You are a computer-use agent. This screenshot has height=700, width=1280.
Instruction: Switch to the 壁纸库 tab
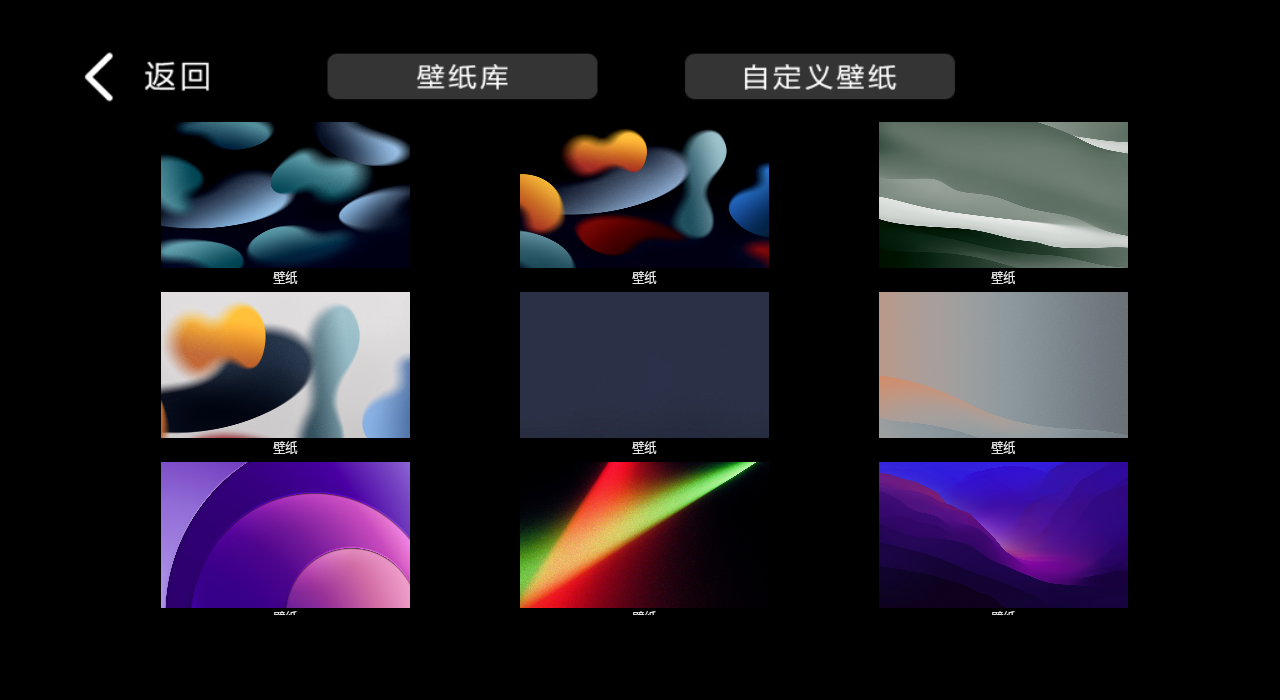point(462,77)
